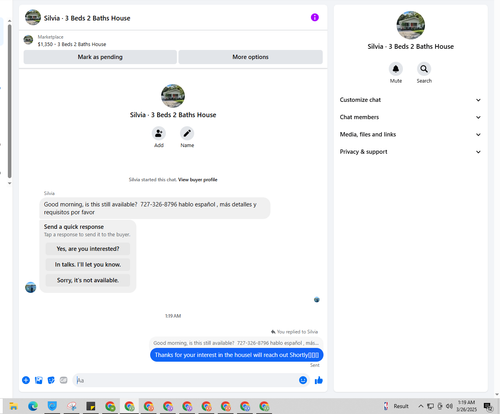Screen dimensions: 500x414
Task: Expand the Privacy & support section
Action: point(410,152)
